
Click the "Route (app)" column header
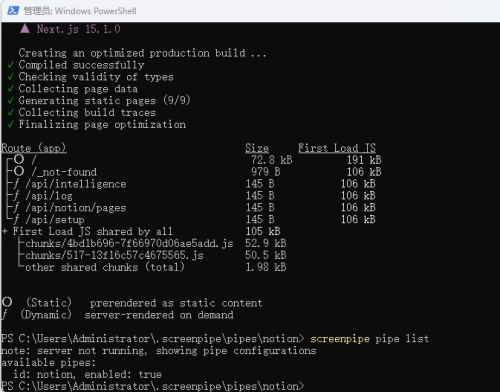pyautogui.click(x=34, y=148)
